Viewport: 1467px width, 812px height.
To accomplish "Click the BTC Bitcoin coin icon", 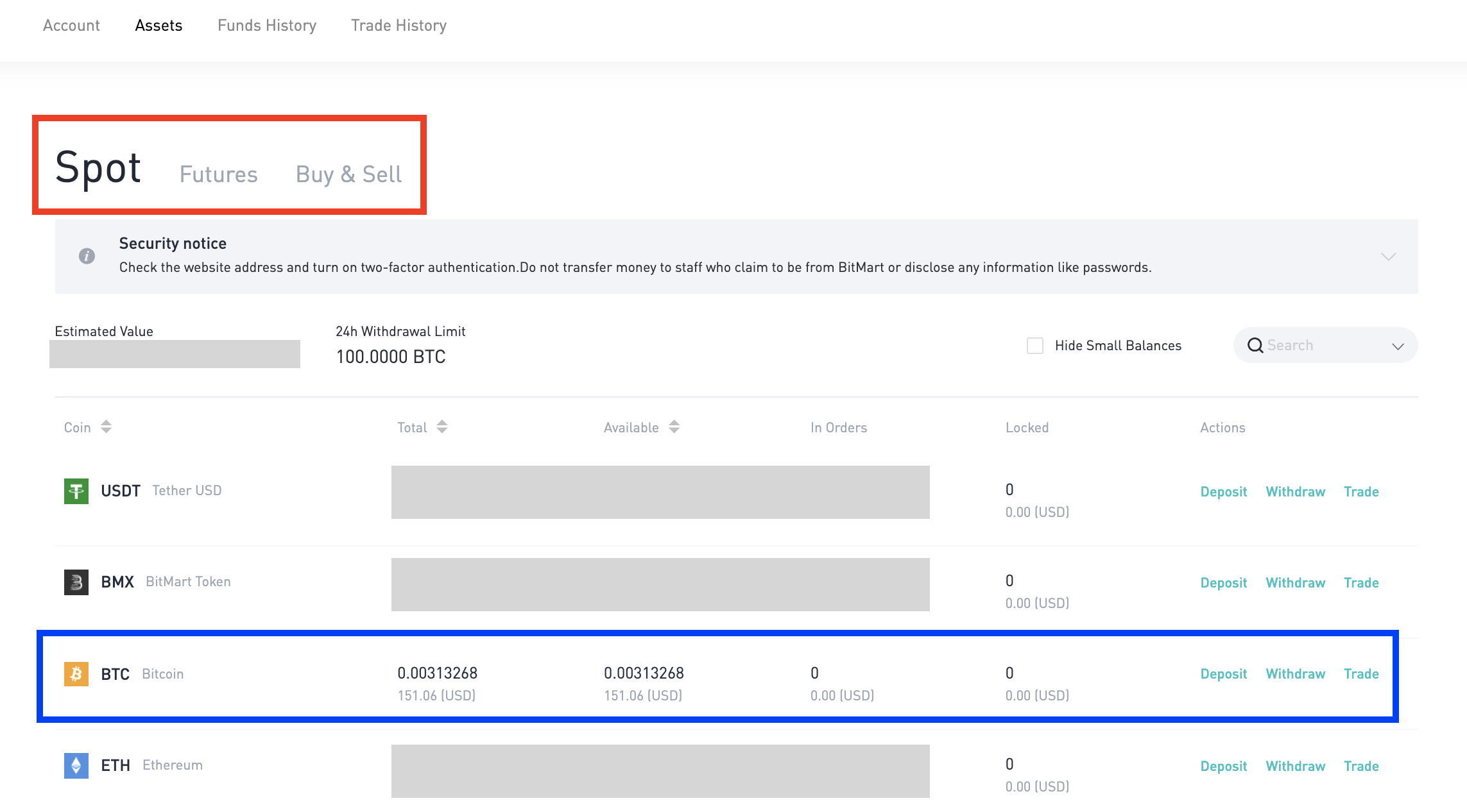I will pyautogui.click(x=76, y=674).
